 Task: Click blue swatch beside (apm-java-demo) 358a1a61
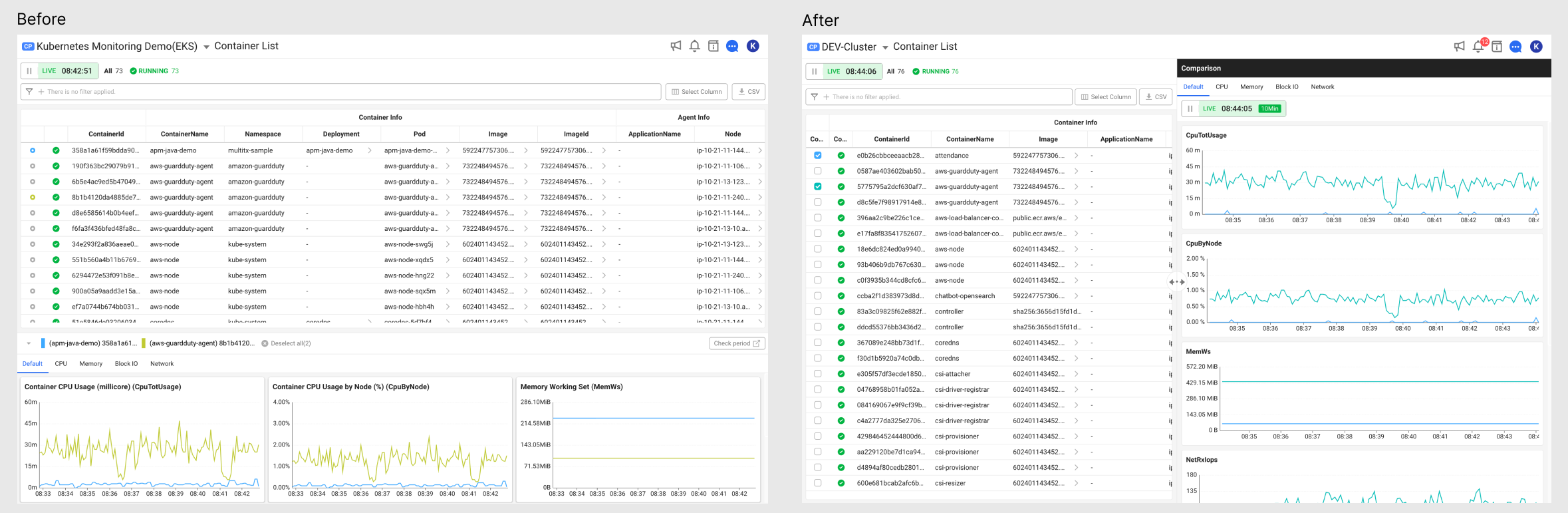[x=43, y=343]
